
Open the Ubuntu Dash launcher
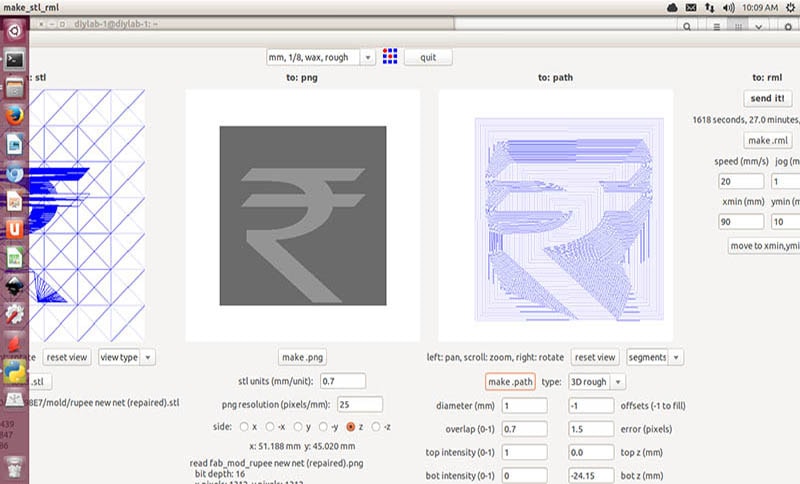(x=14, y=31)
